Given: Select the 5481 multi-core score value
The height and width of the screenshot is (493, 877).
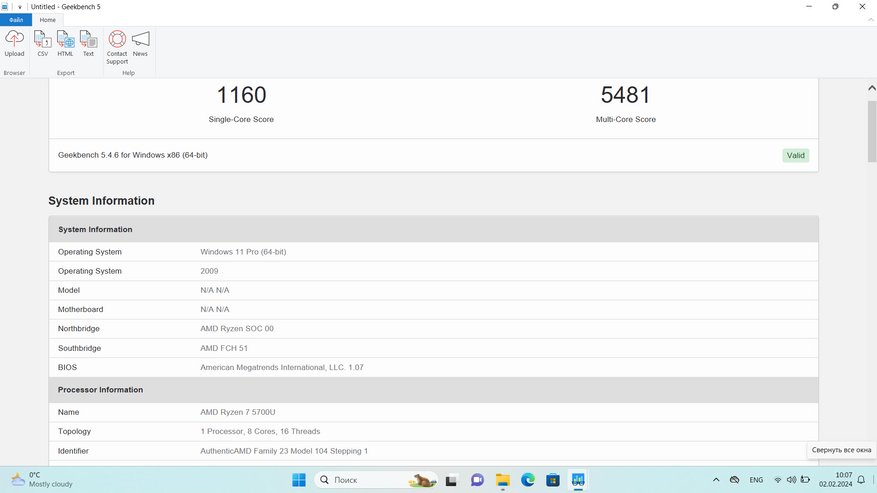Looking at the screenshot, I should (x=625, y=95).
